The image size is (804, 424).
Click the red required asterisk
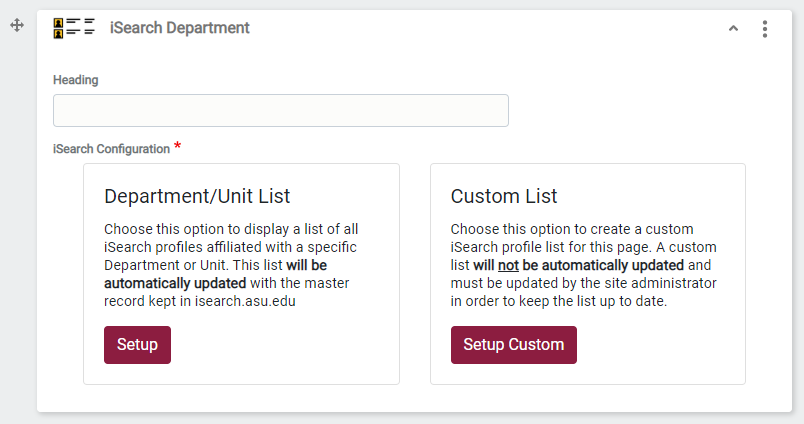[177, 147]
